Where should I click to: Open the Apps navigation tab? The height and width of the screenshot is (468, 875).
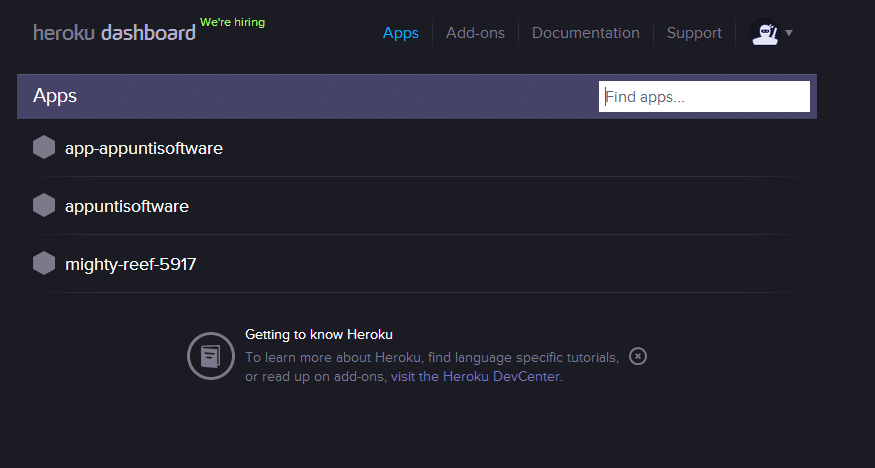coord(401,33)
